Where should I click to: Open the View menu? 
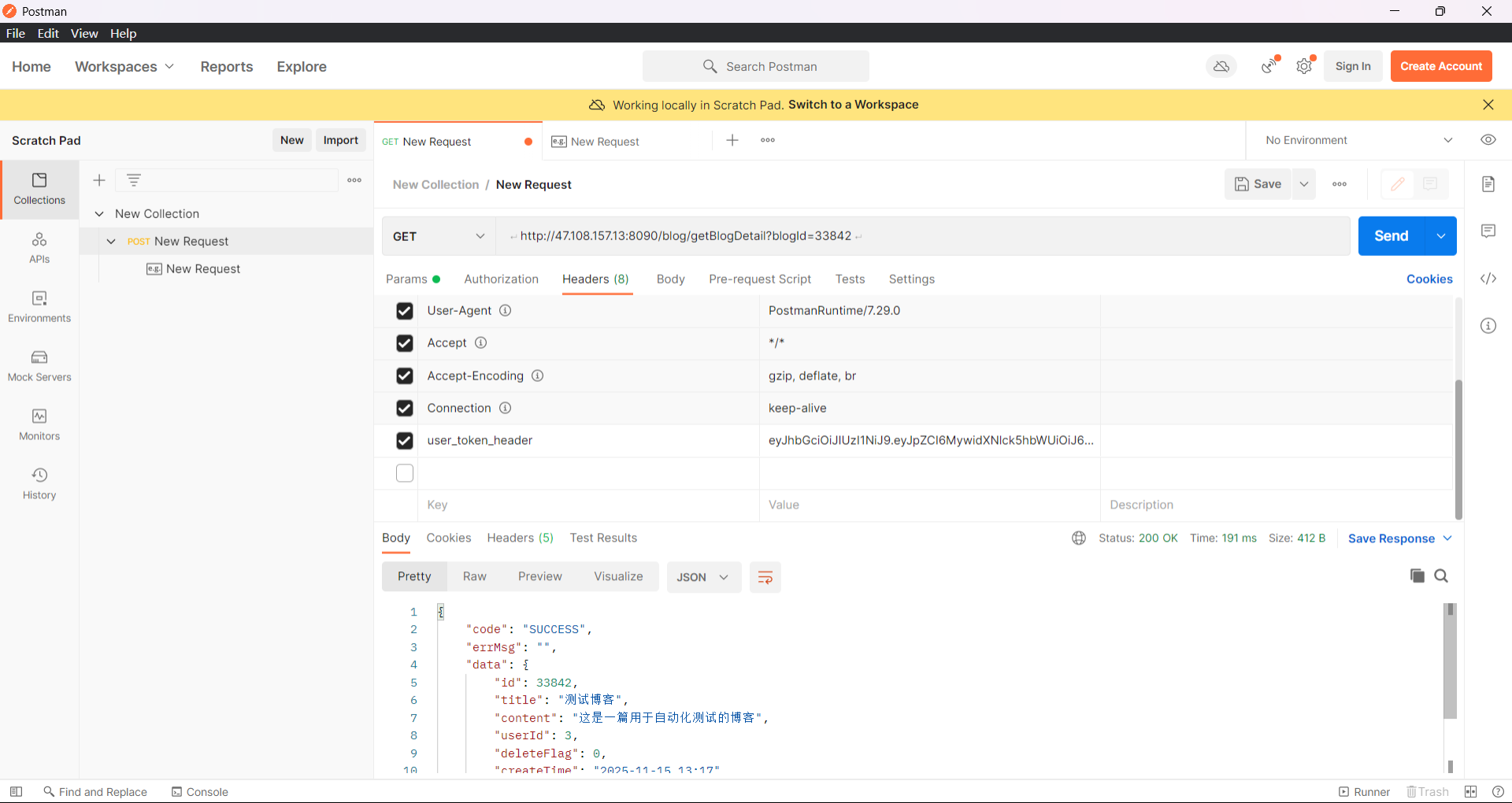[x=84, y=33]
